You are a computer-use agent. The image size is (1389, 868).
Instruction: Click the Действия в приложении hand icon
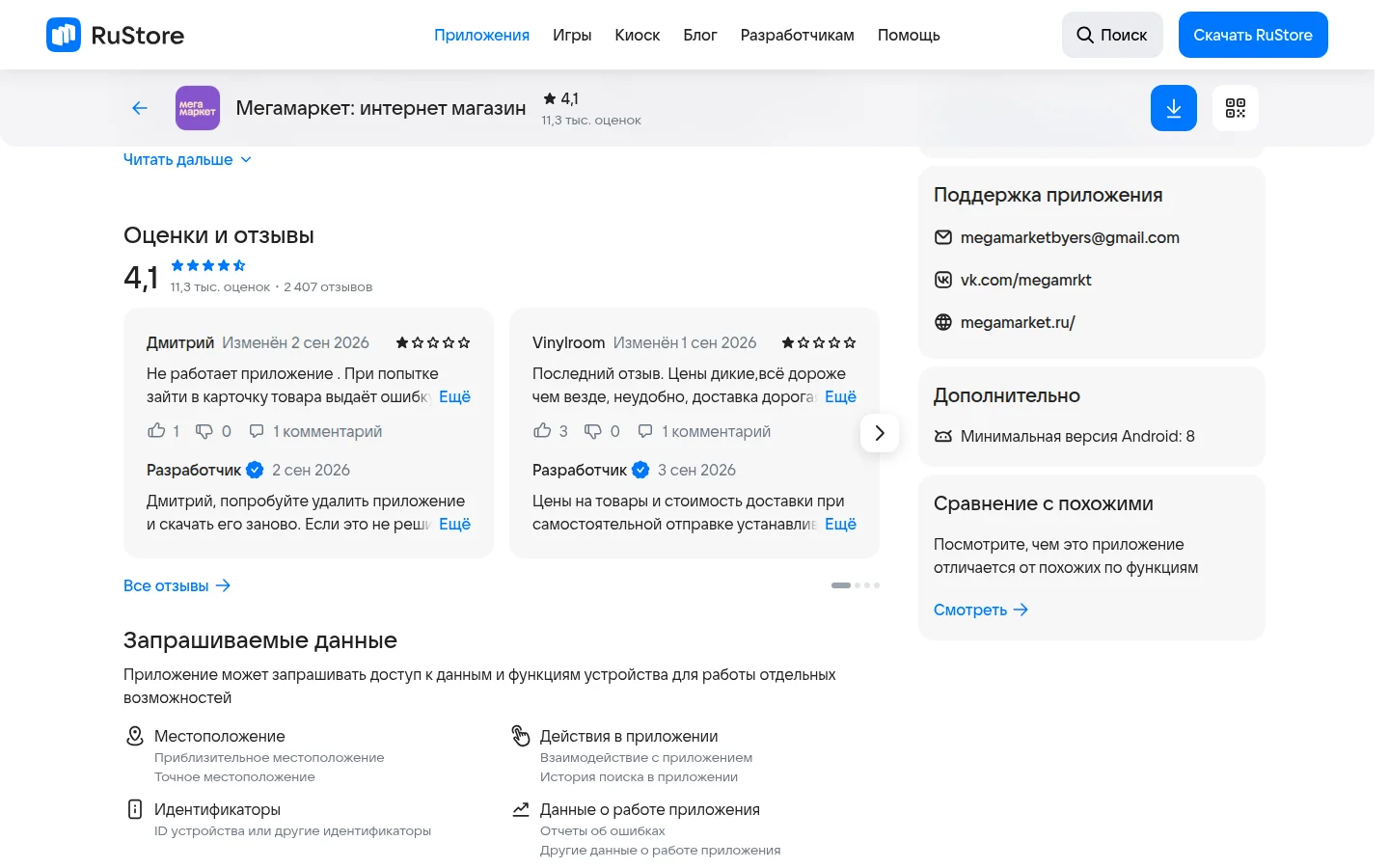pyautogui.click(x=521, y=736)
